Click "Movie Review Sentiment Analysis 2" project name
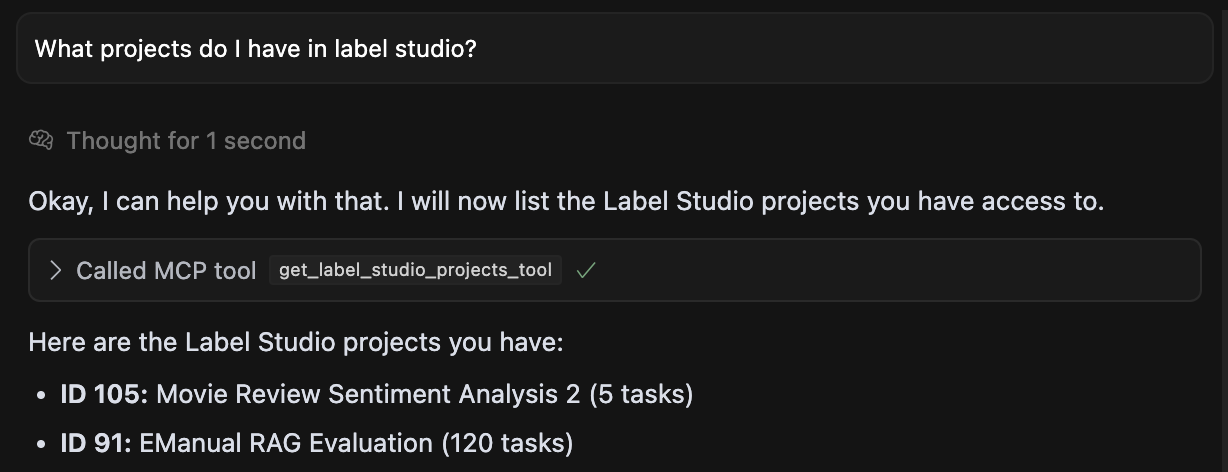1228x472 pixels. (368, 394)
